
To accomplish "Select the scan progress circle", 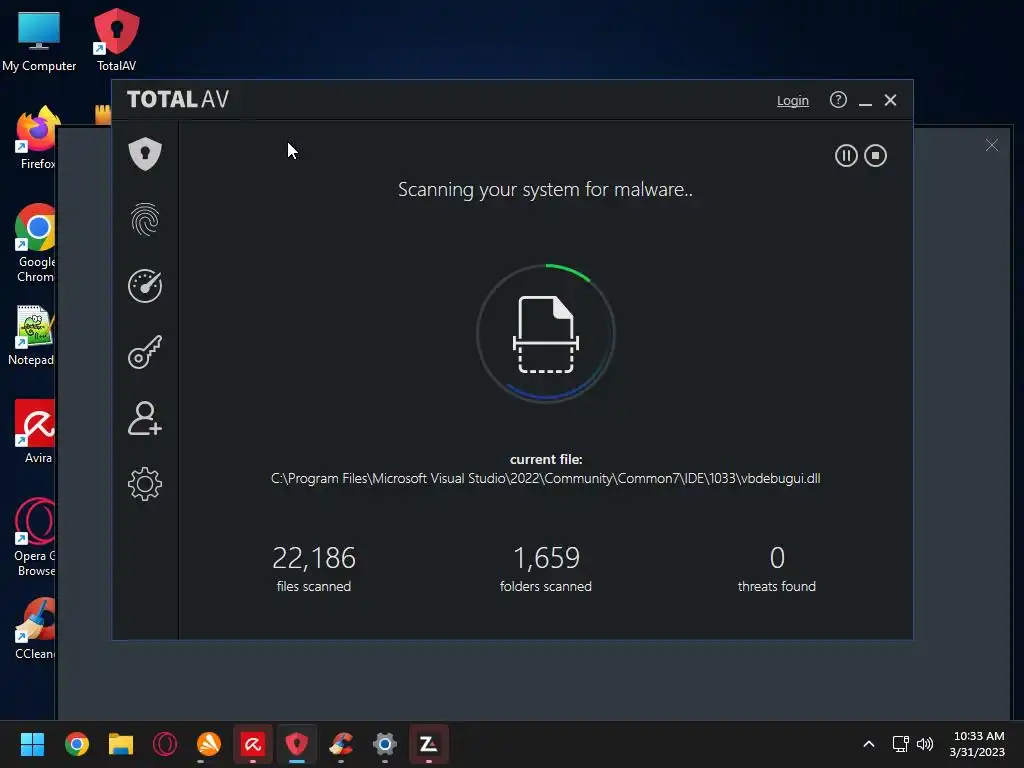I will coord(545,333).
